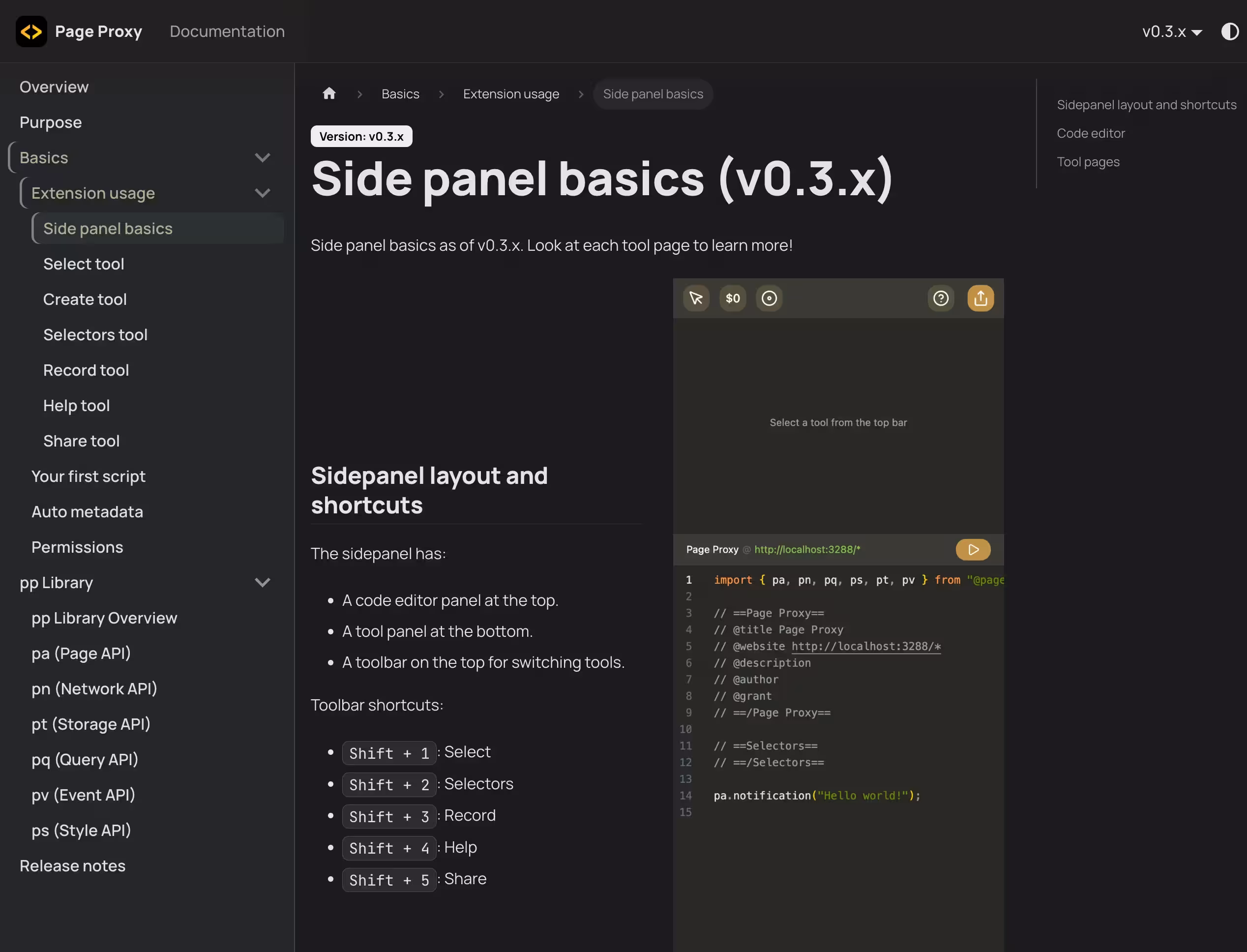
Task: Click the $0 Selectors tool icon
Action: point(733,298)
